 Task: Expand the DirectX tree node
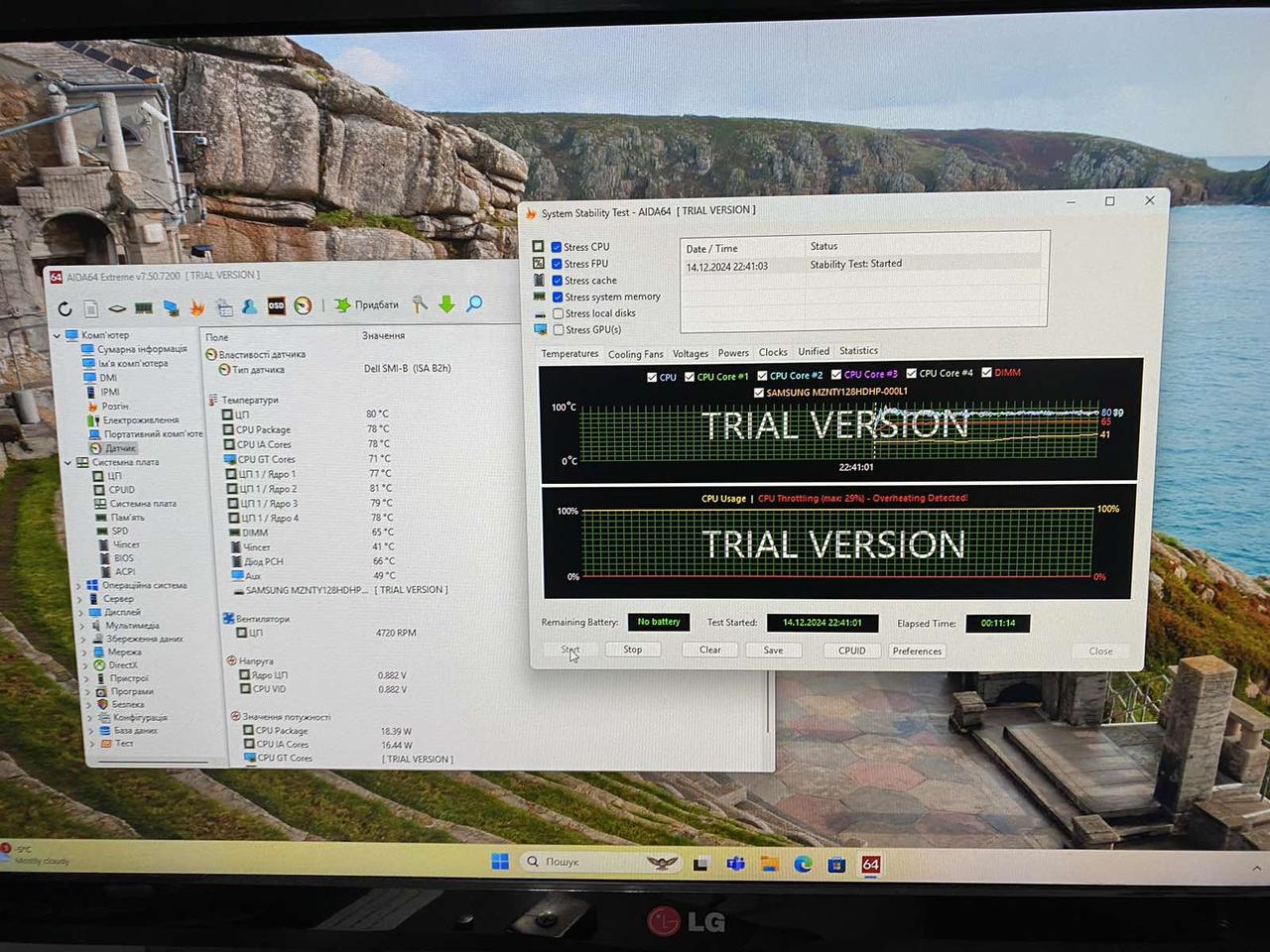[85, 665]
